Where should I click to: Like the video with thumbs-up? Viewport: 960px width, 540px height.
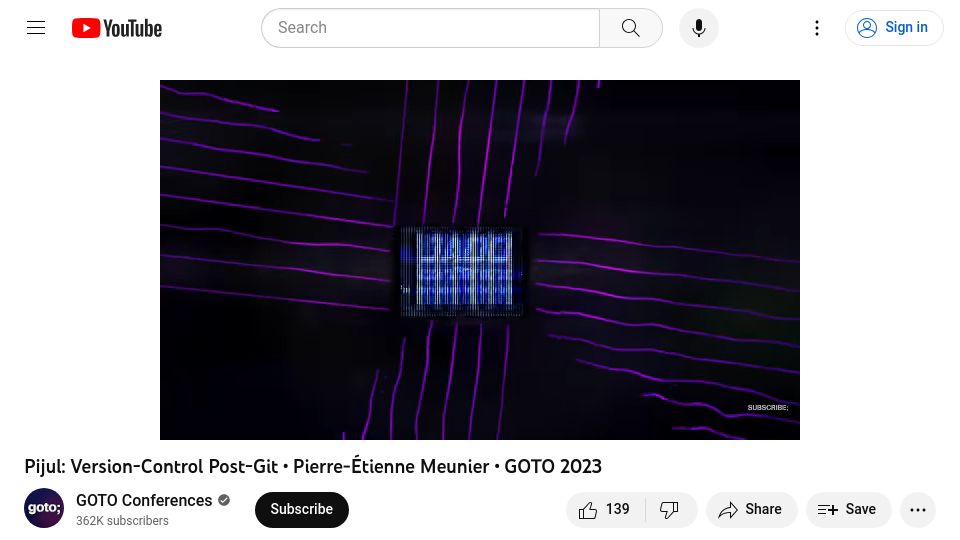(x=605, y=509)
